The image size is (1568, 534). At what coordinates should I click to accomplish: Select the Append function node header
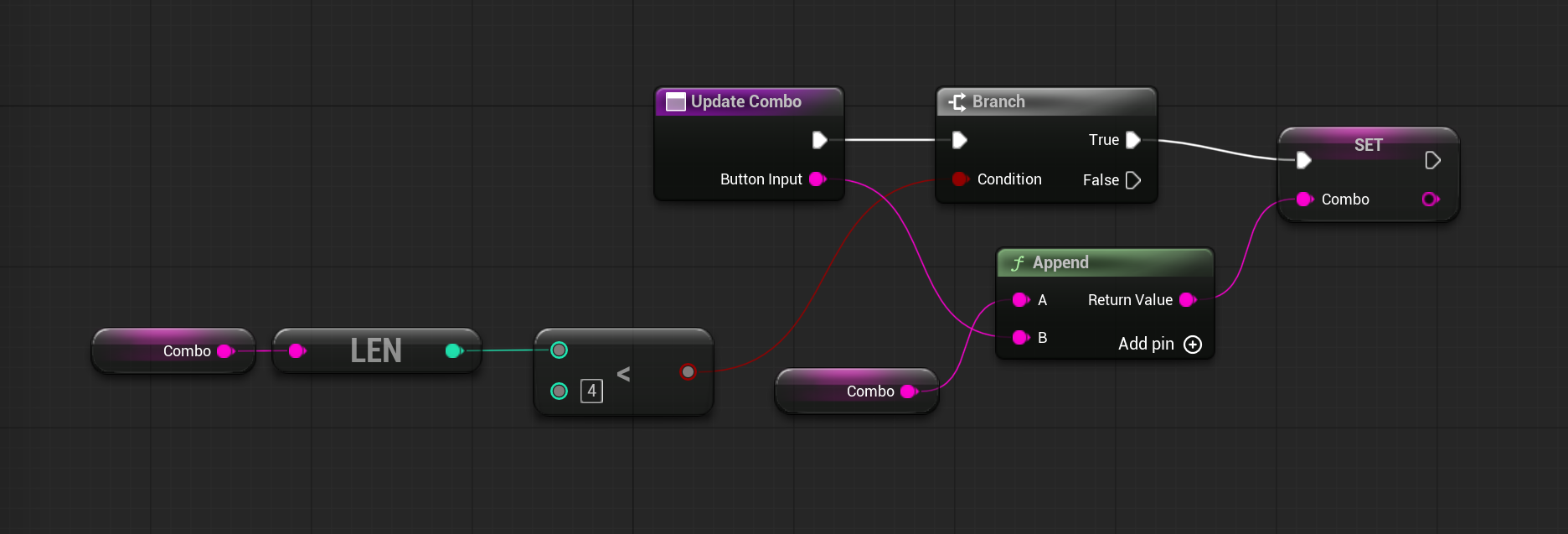(x=1104, y=262)
